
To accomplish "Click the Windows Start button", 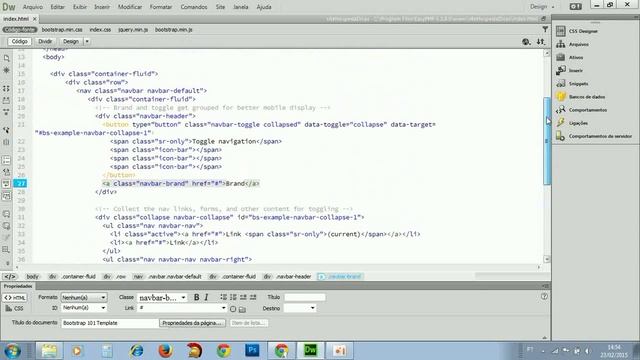I will 13,351.
